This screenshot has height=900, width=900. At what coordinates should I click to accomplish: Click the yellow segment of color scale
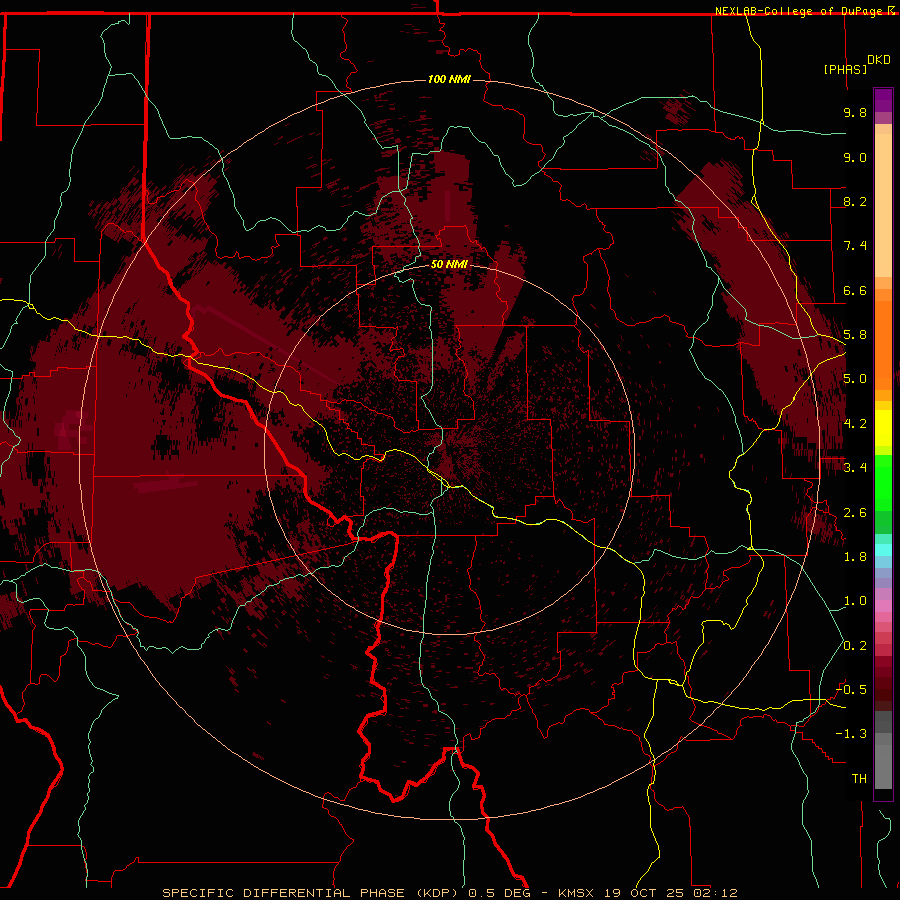(883, 428)
